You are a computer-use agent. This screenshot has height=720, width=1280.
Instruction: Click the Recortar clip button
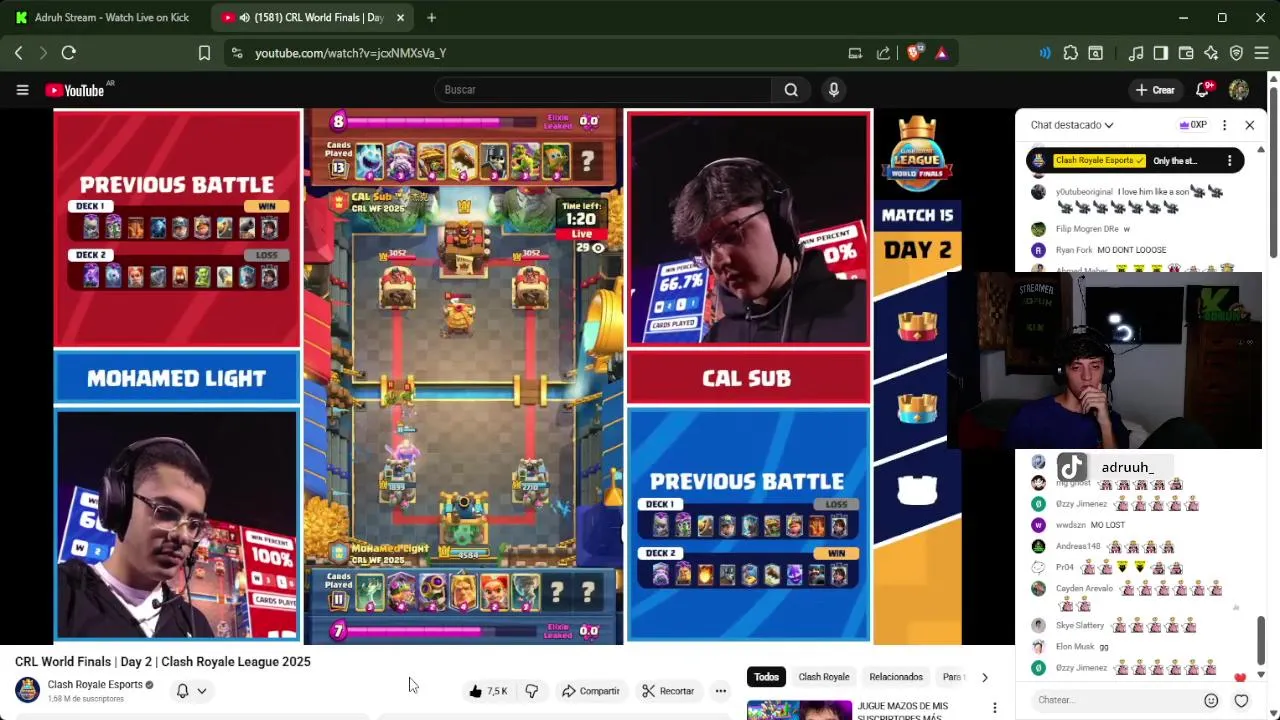[668, 691]
